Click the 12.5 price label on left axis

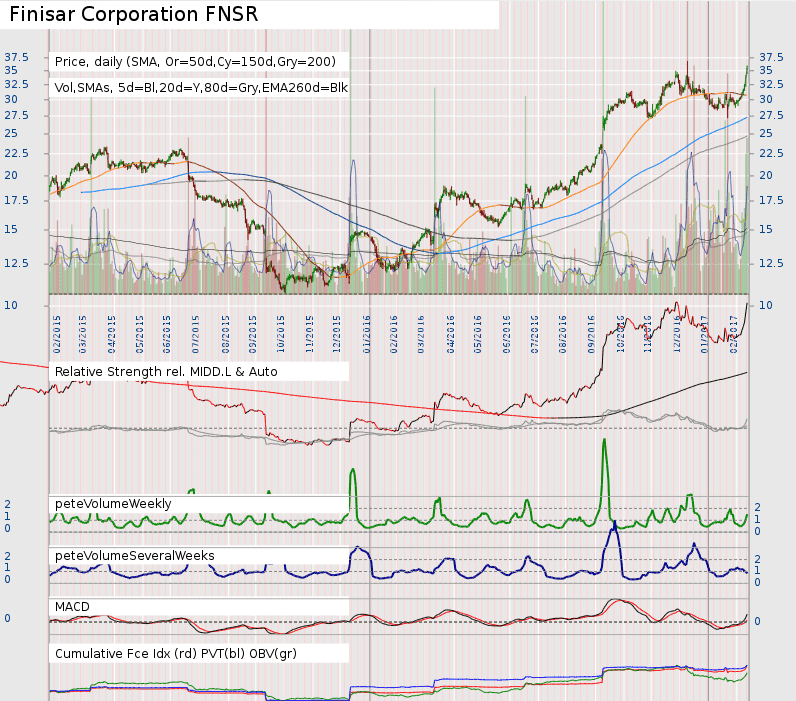[17, 263]
